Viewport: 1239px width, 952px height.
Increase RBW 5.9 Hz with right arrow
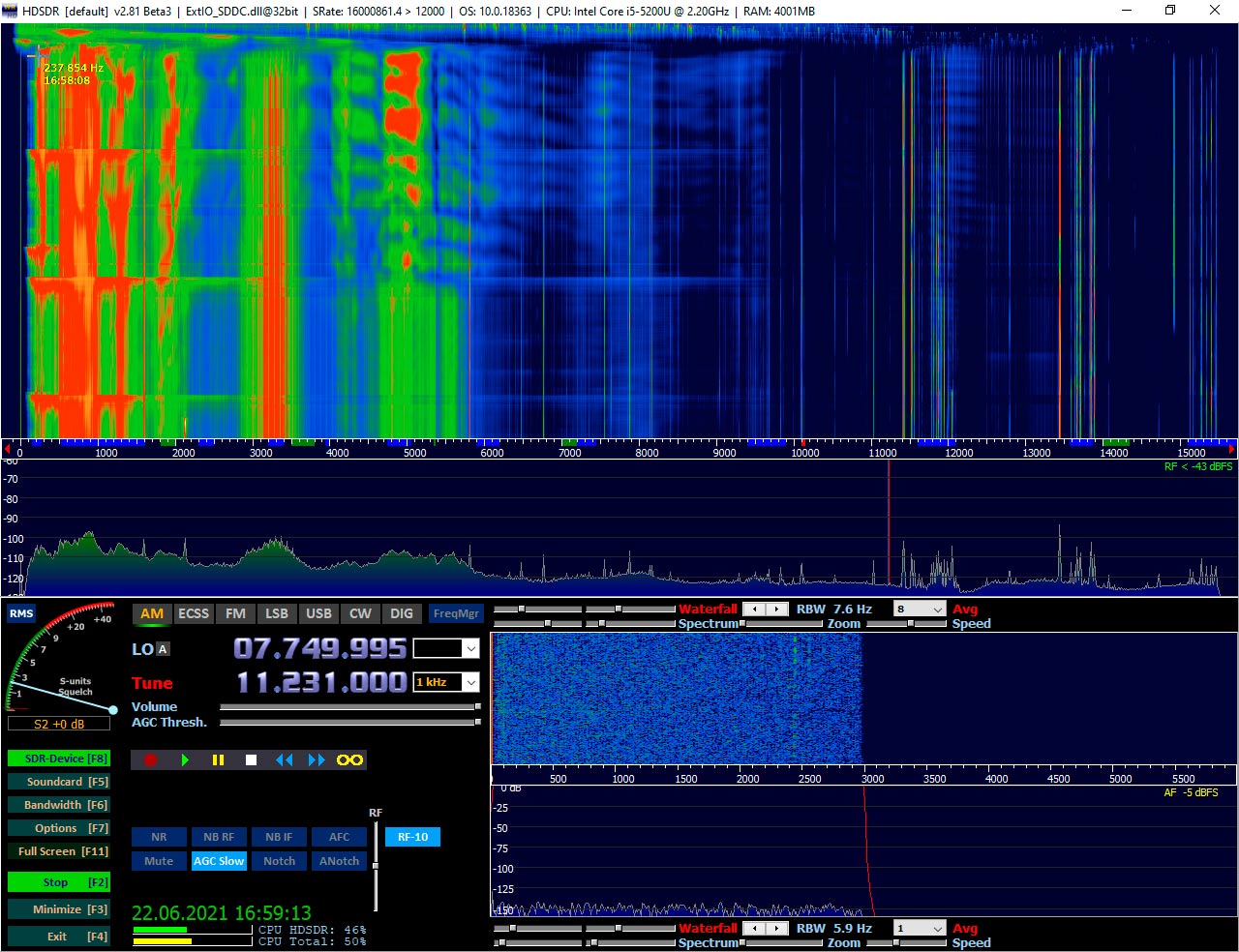pyautogui.click(x=776, y=929)
